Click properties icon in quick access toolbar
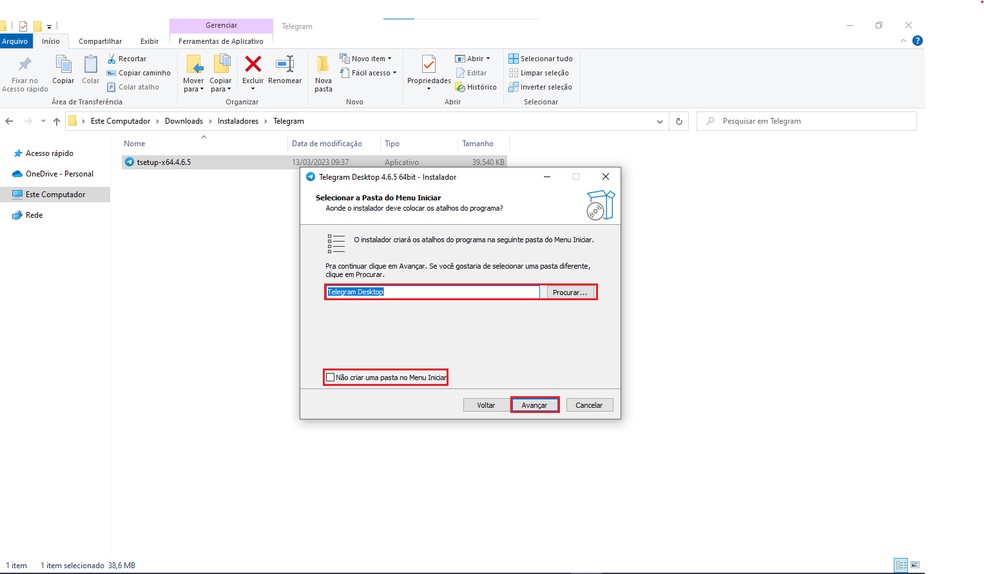The image size is (984, 574). [23, 26]
